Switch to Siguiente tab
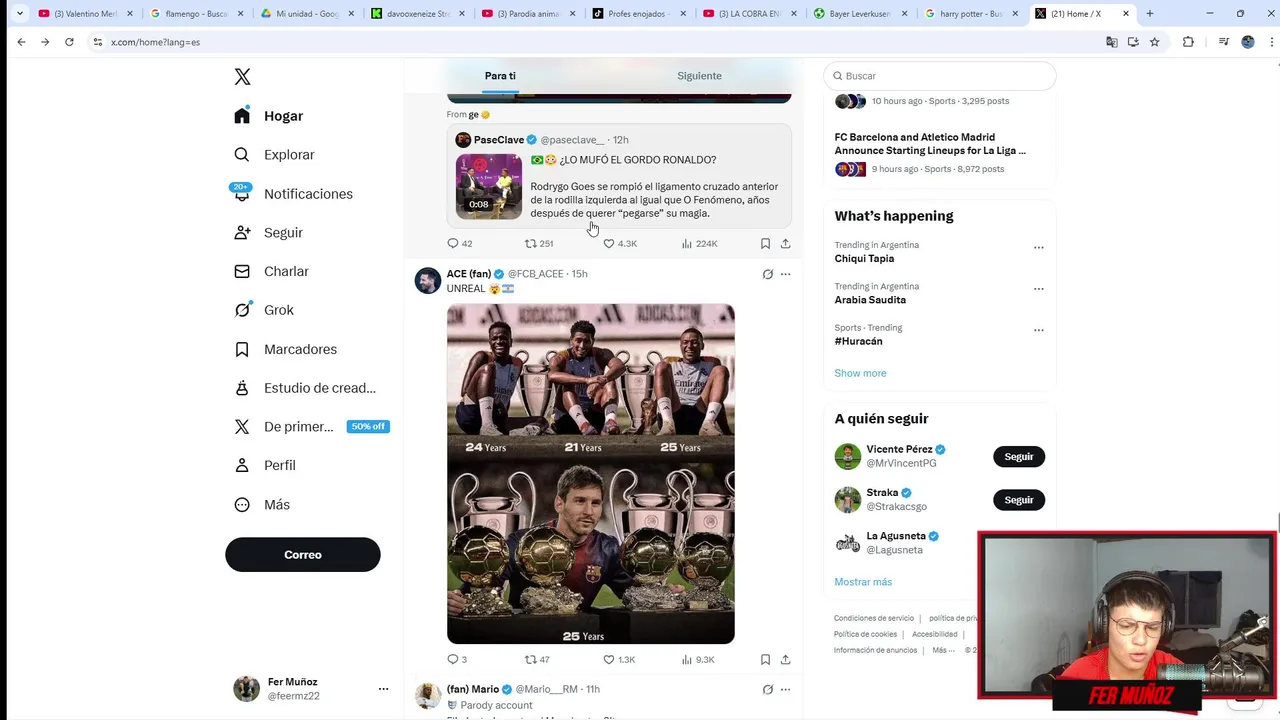The height and width of the screenshot is (720, 1280). click(699, 76)
